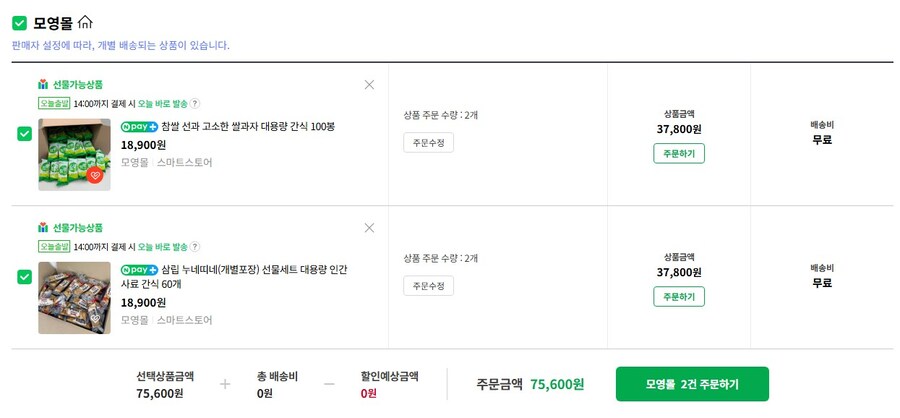The image size is (900, 418).
Task: Uncheck the 삼립 누네띠네 item checkbox
Action: pos(24,276)
